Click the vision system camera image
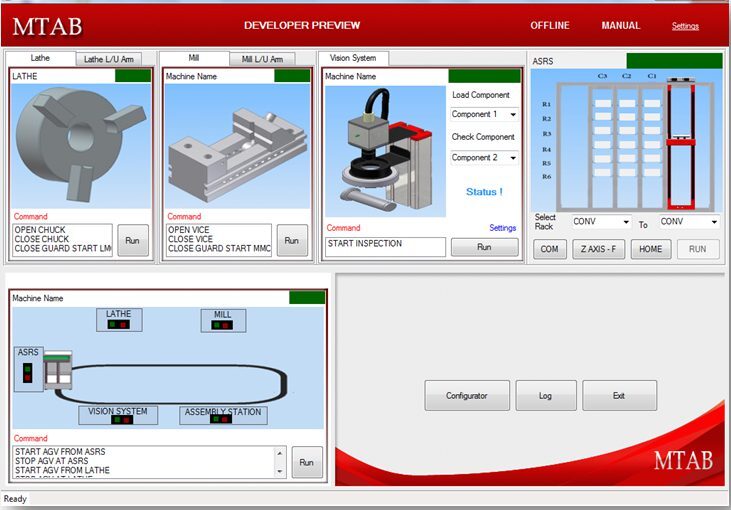 coord(385,151)
